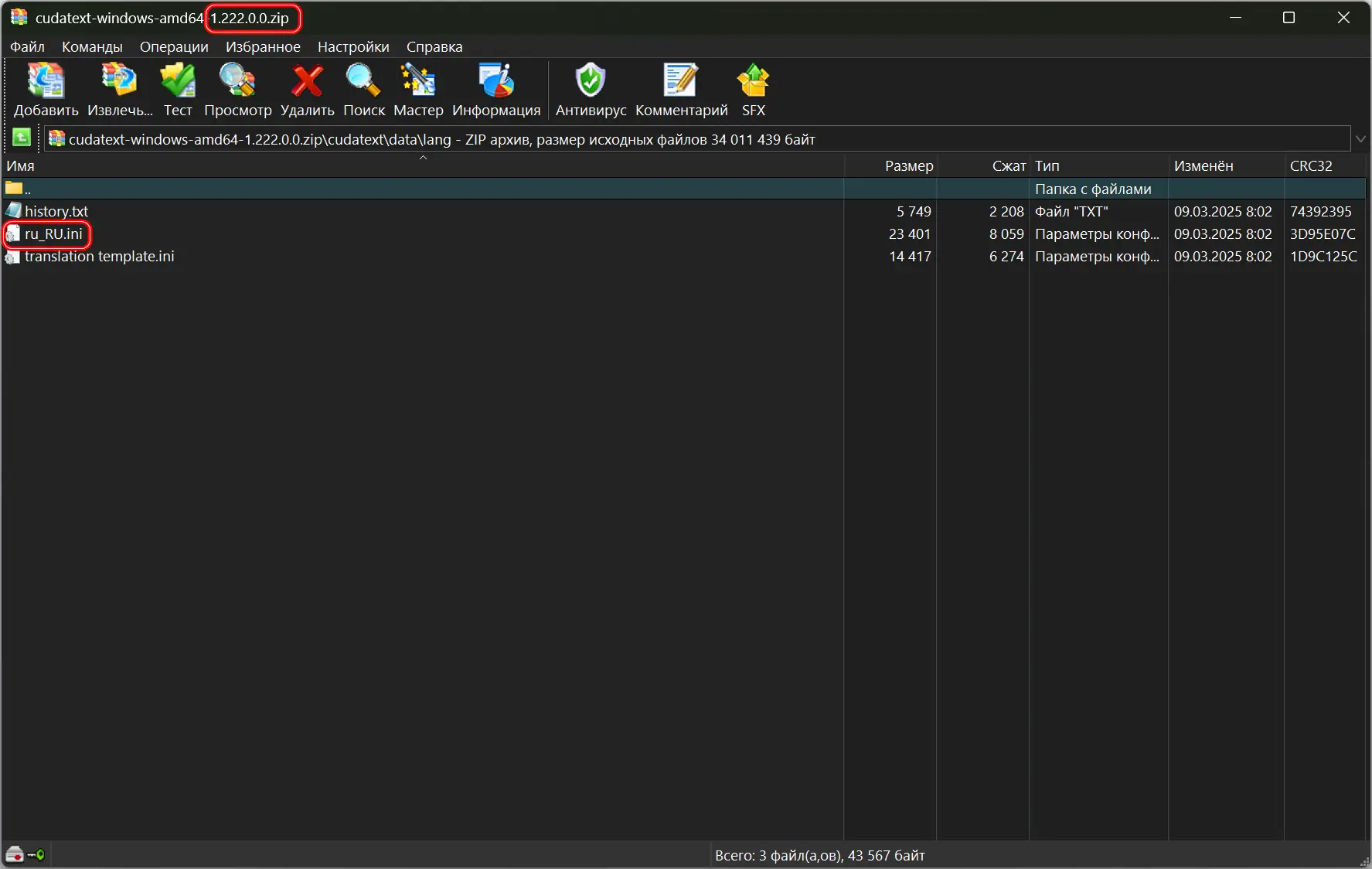Open the Файл menu

tap(27, 47)
